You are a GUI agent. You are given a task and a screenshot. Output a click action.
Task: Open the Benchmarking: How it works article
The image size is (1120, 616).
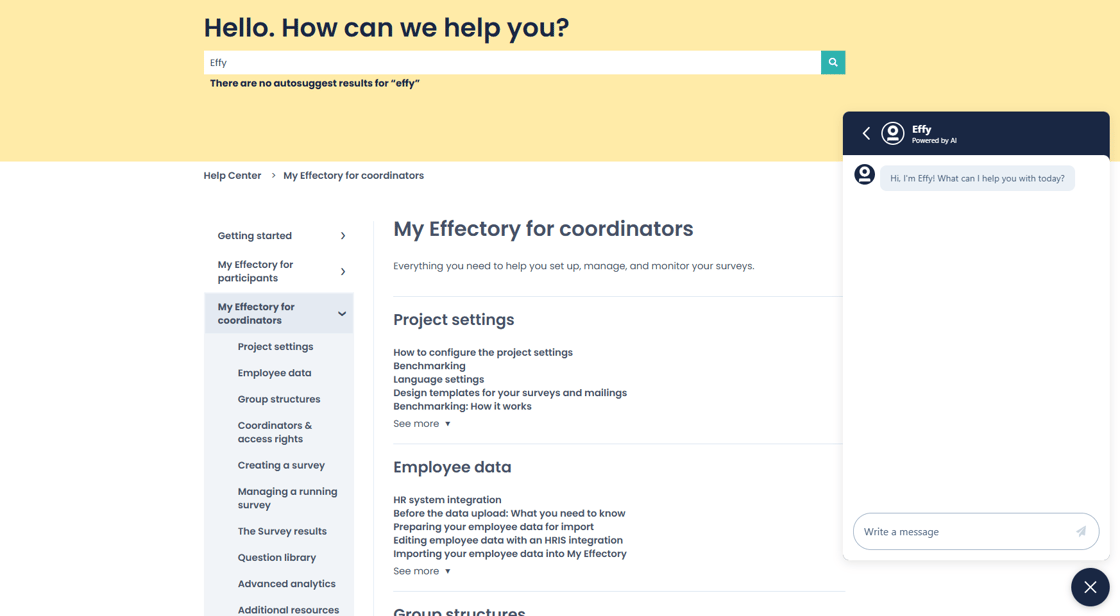click(x=462, y=407)
